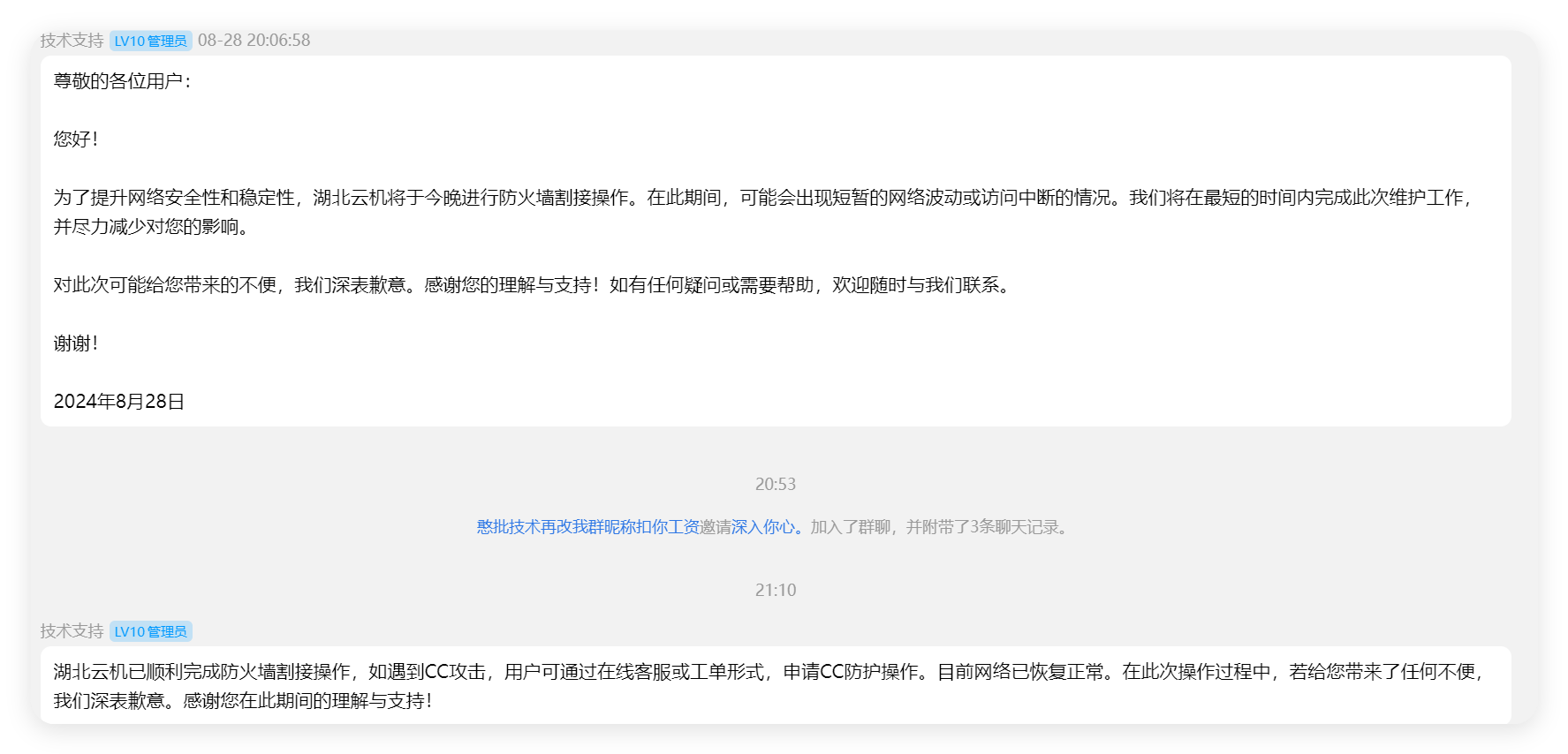
Task: Click the LV10 管理员 badge under 21:10
Action: pos(151,631)
